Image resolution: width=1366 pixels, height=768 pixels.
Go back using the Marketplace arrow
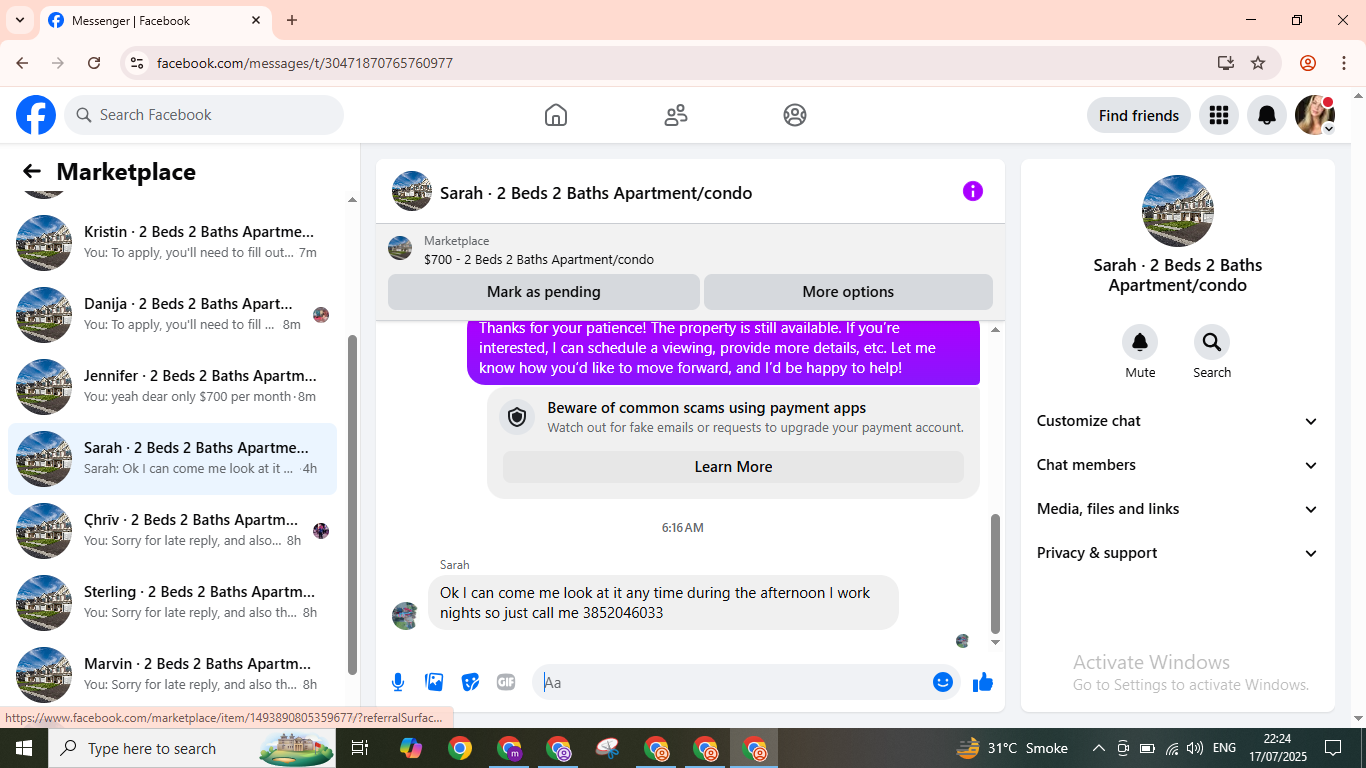pos(32,172)
